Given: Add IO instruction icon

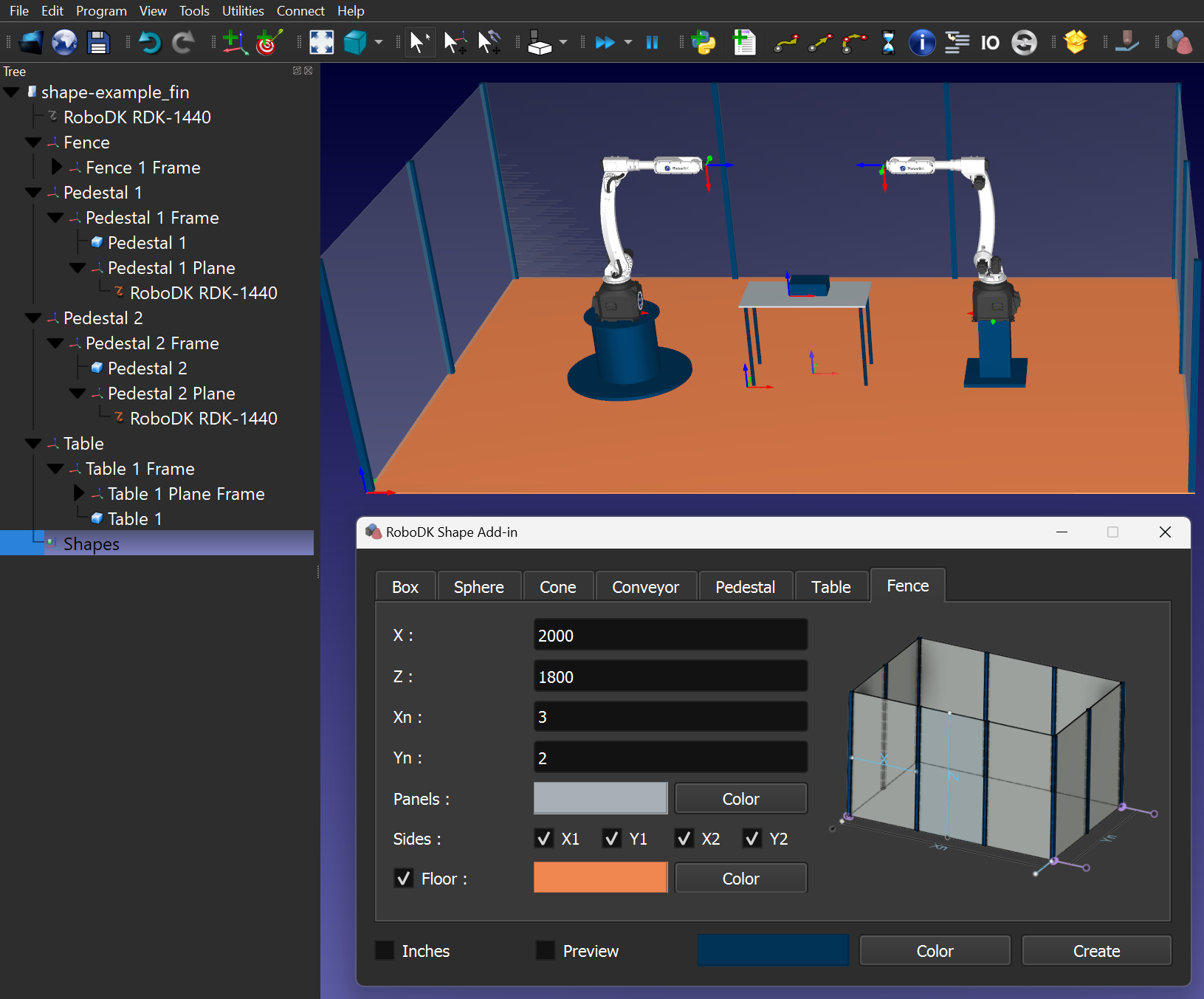Looking at the screenshot, I should coord(990,43).
